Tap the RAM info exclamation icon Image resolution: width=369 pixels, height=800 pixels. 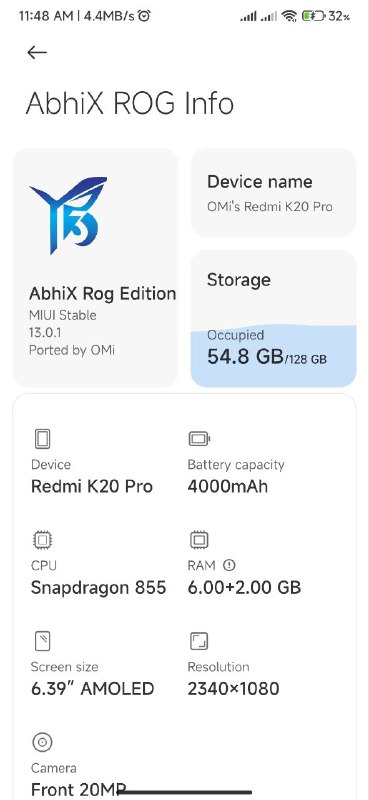click(x=230, y=565)
